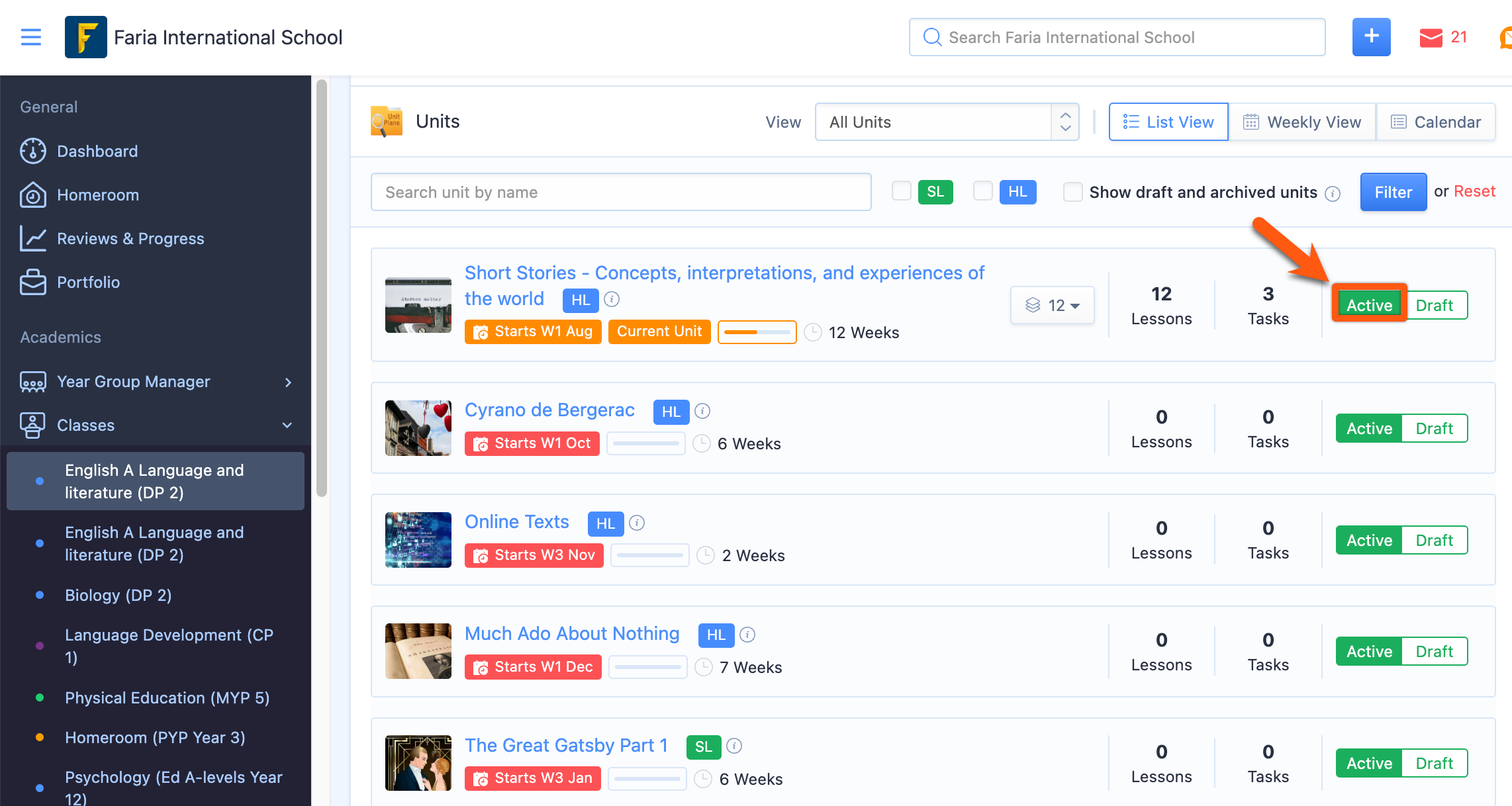Click info icon beside Cyrano de Bergerac
The image size is (1512, 806).
click(702, 411)
